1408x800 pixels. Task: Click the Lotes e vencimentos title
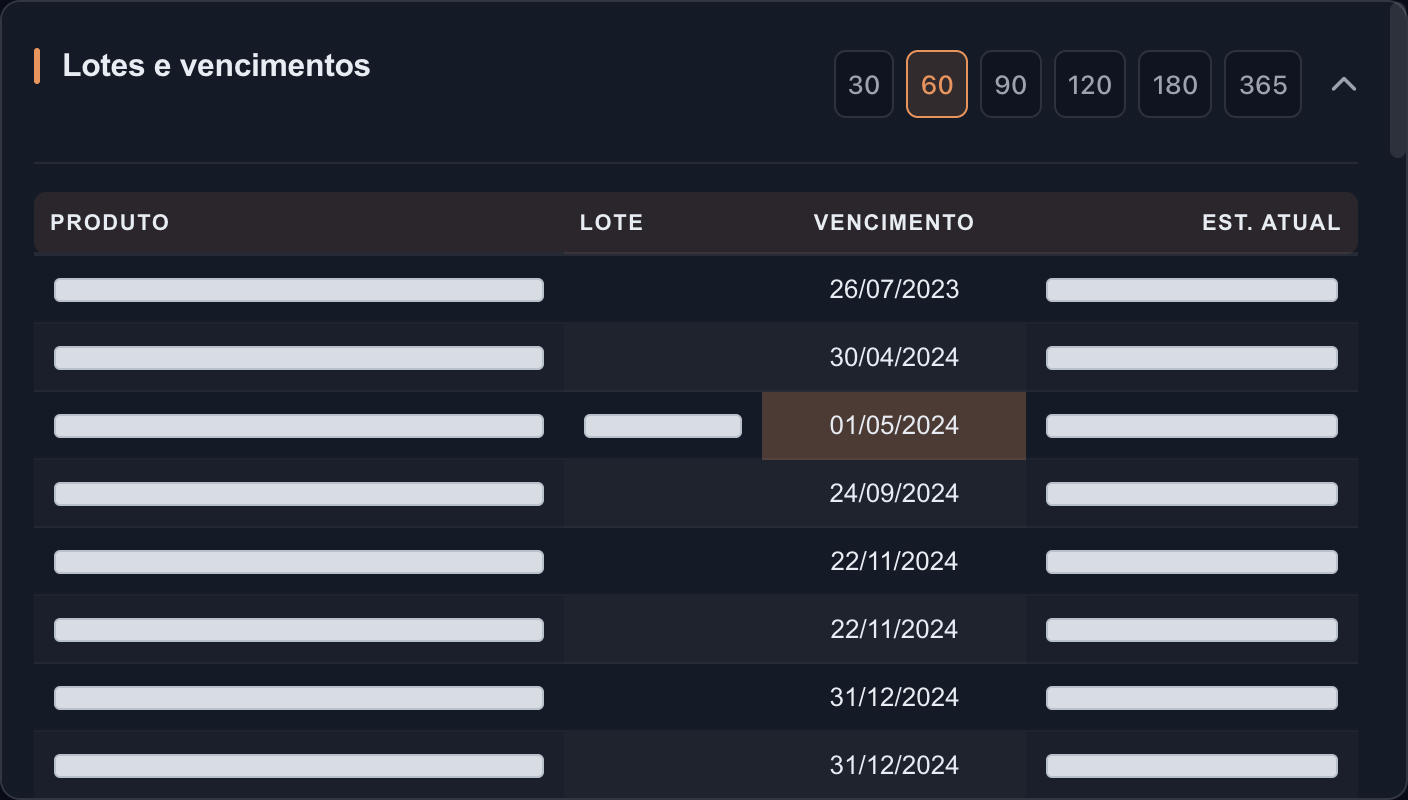pyautogui.click(x=216, y=65)
